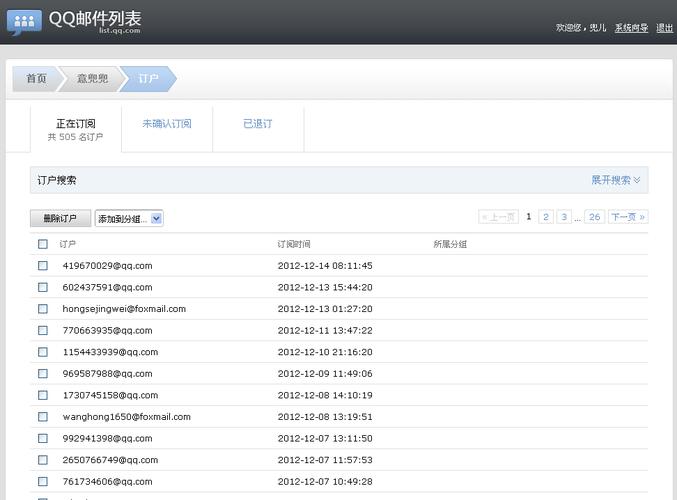Select the 订户 breadcrumb
This screenshot has height=500, width=677.
pyautogui.click(x=149, y=79)
